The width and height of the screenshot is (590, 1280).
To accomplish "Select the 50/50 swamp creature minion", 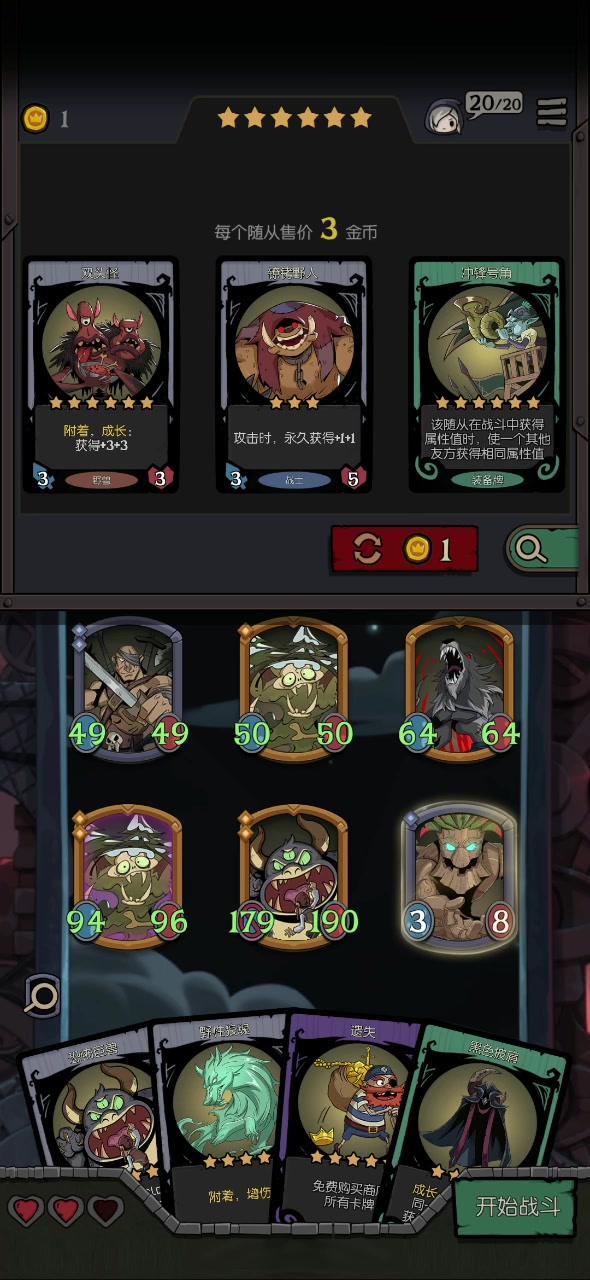I will coord(294,690).
